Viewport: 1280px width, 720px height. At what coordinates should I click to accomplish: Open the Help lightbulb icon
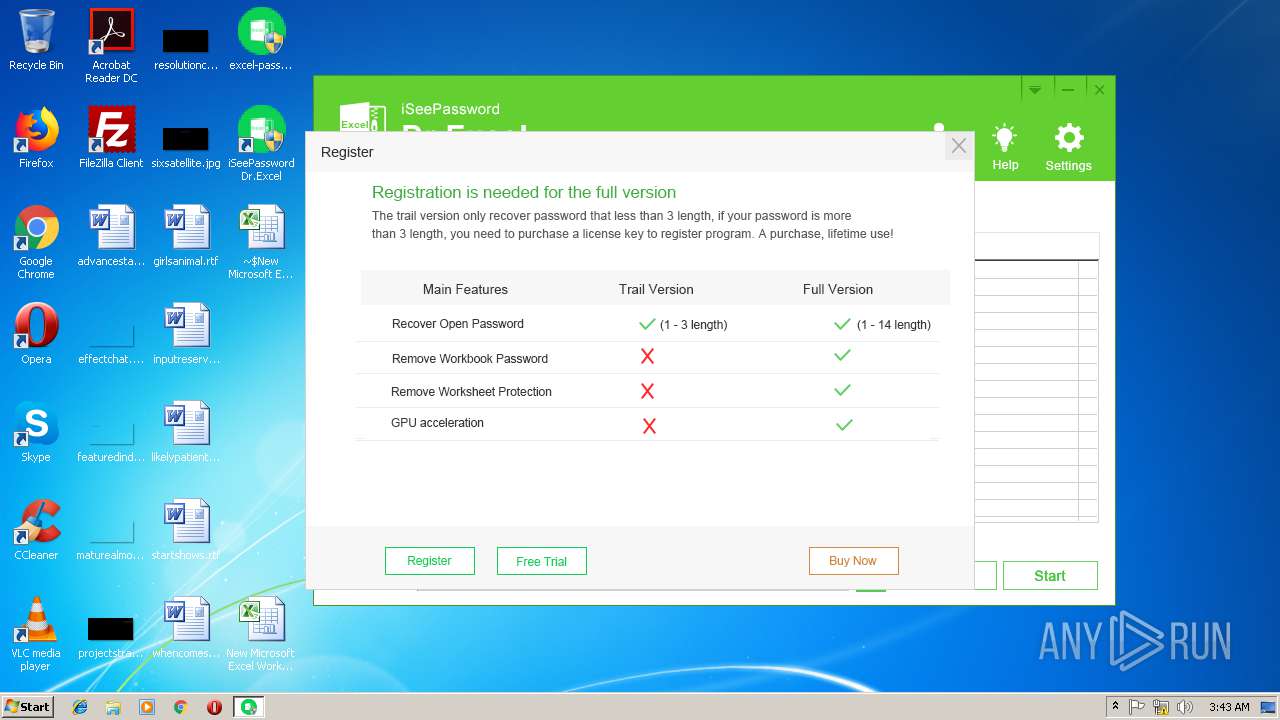point(1005,148)
